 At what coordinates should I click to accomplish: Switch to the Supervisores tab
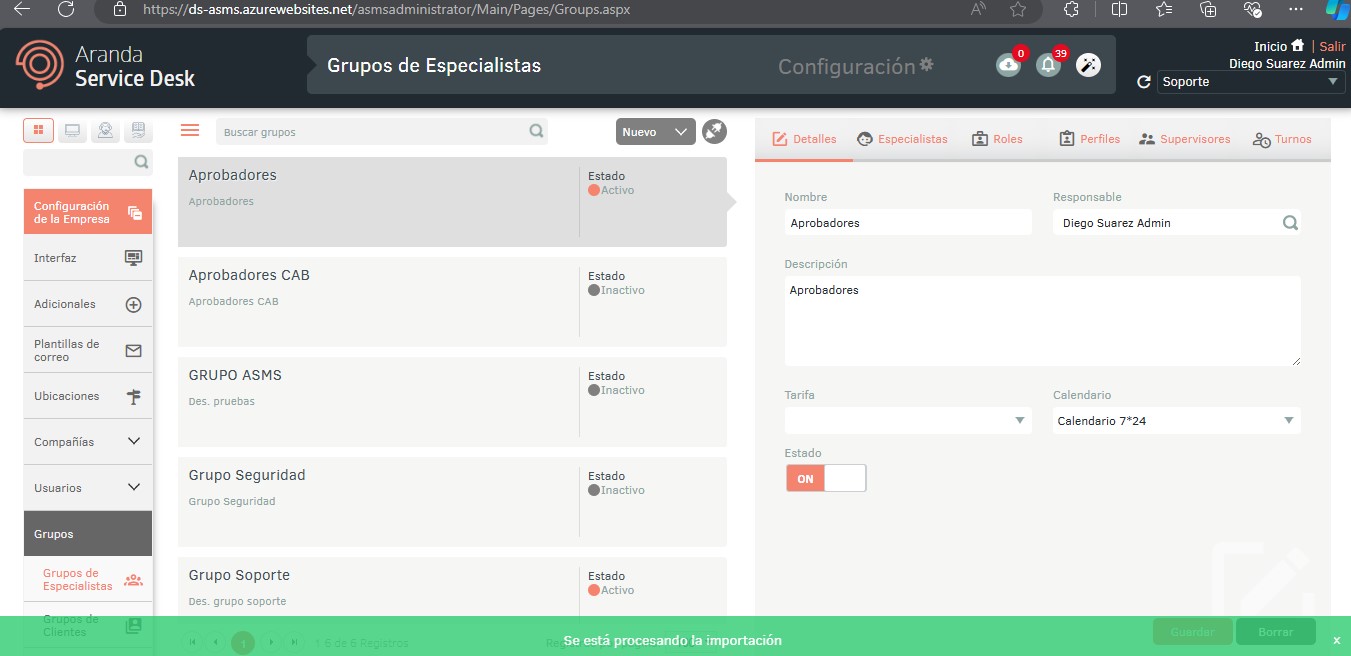(x=1184, y=139)
